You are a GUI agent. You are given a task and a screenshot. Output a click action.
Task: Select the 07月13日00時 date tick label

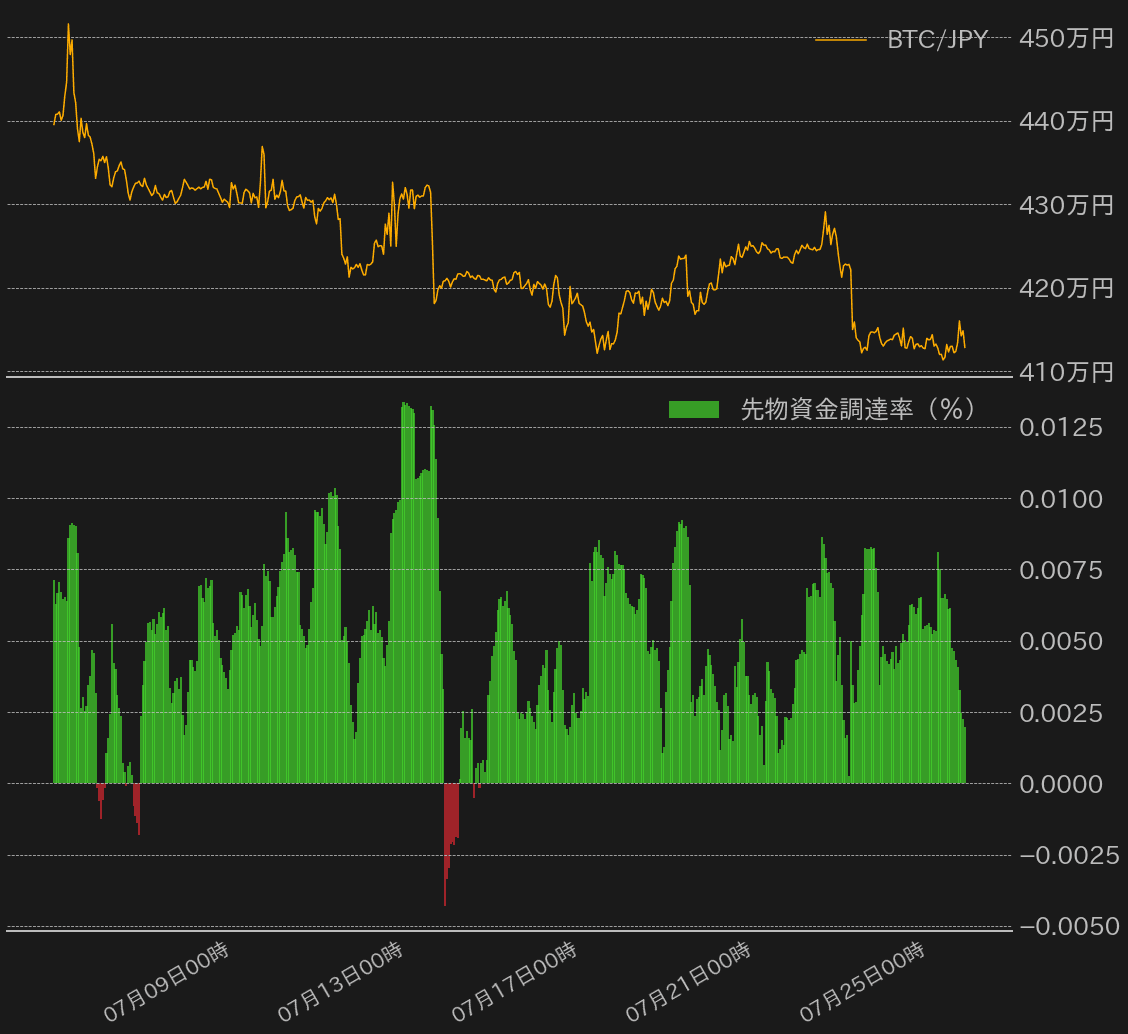pyautogui.click(x=341, y=981)
